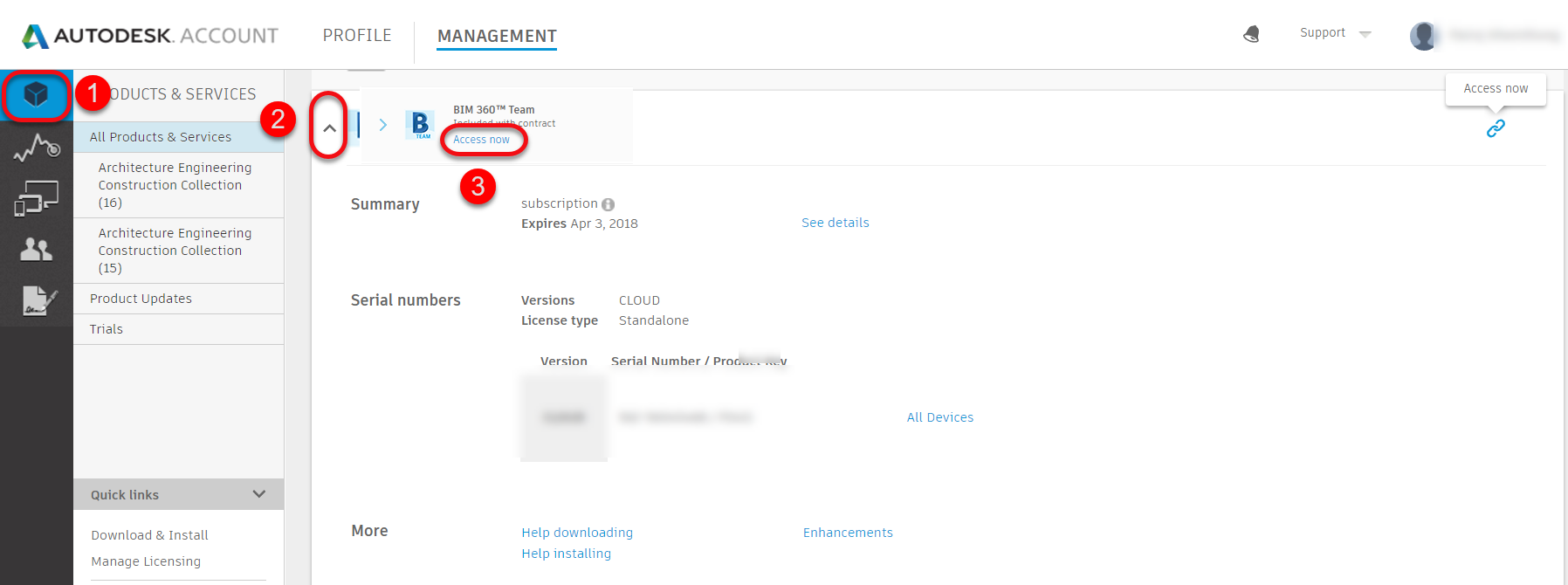Click the Standalone license type value
The image size is (1568, 585).
[x=654, y=320]
